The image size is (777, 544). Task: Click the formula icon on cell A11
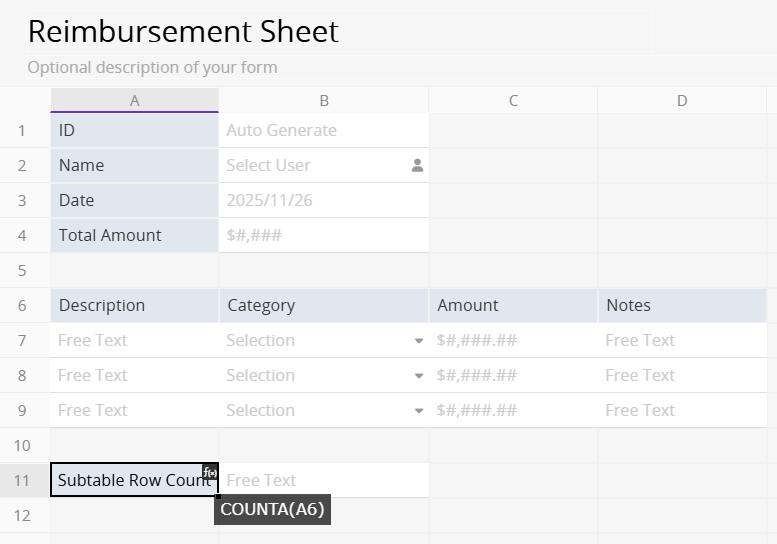click(x=210, y=472)
